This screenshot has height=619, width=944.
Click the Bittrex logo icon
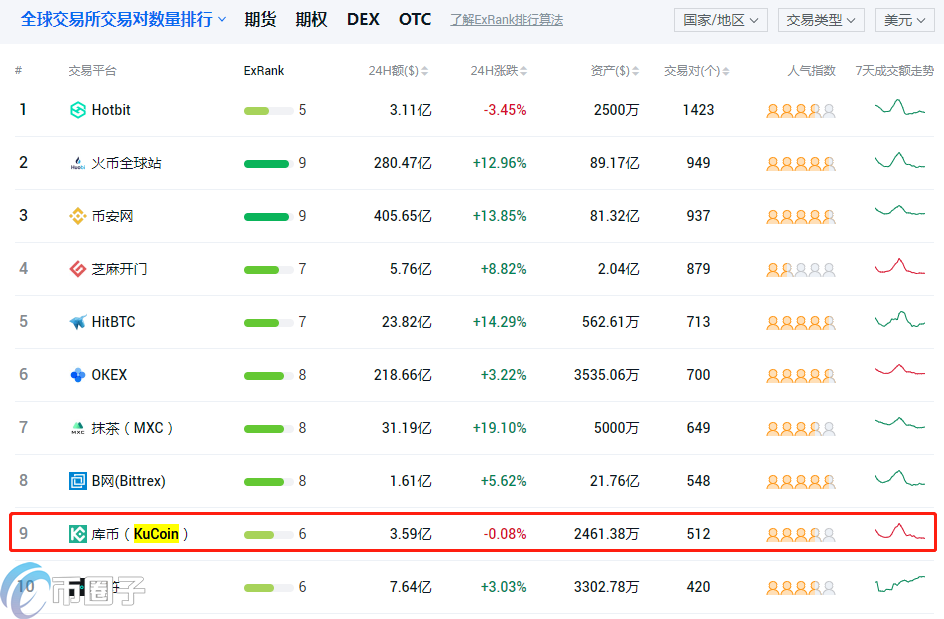tap(77, 481)
